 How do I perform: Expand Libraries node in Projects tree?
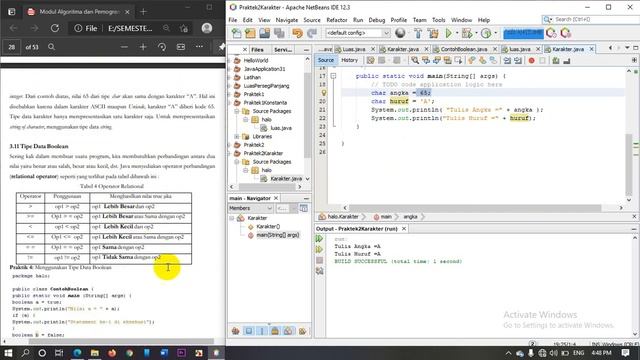[237, 137]
